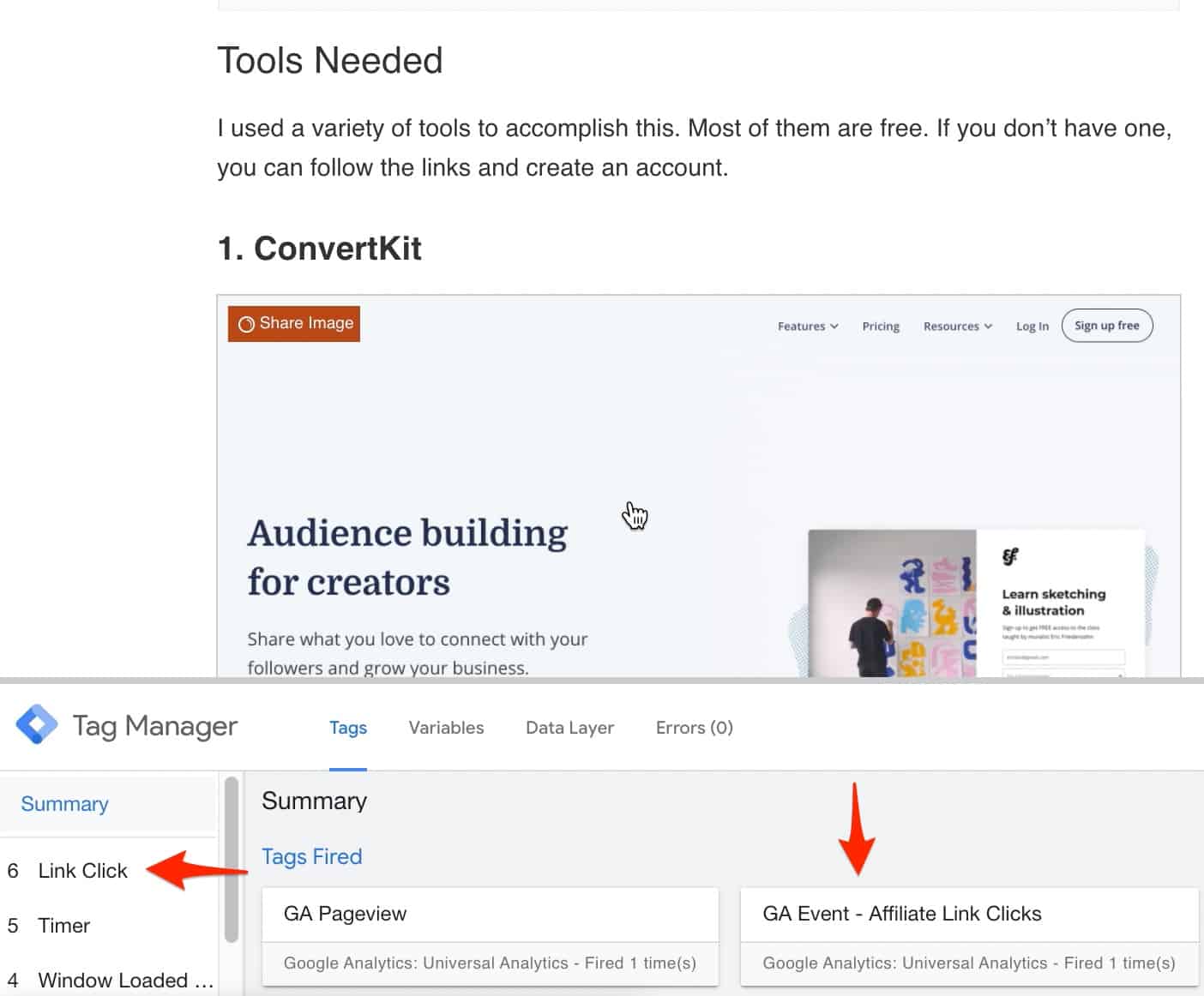Click the Tags Fired heading
The width and height of the screenshot is (1204, 996).
(312, 856)
